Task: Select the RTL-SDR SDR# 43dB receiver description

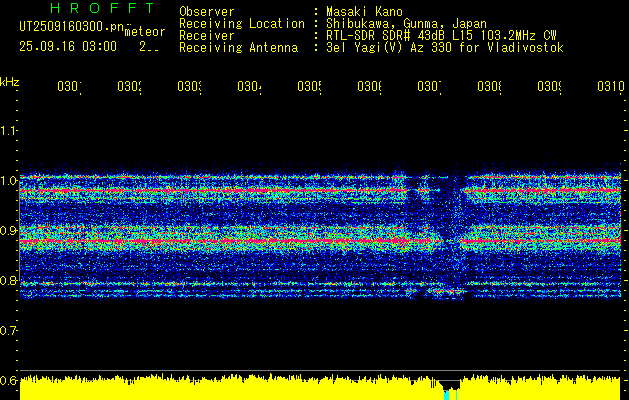Action: [441, 36]
